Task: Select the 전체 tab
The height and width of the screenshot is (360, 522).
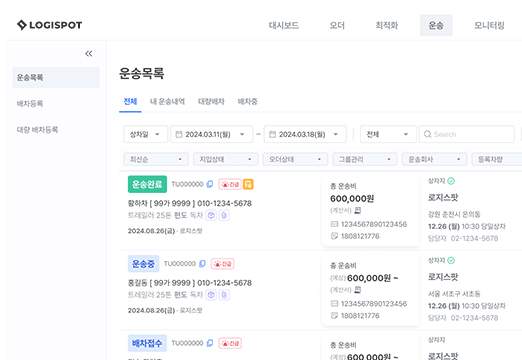Action: pos(130,101)
